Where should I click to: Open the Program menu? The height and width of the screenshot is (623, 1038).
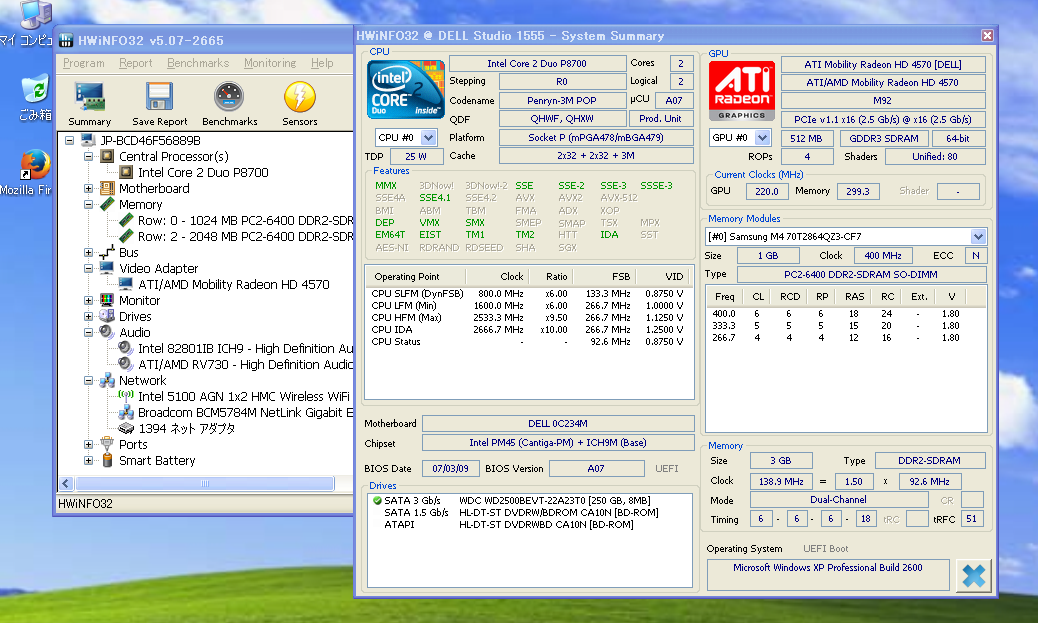coord(83,63)
